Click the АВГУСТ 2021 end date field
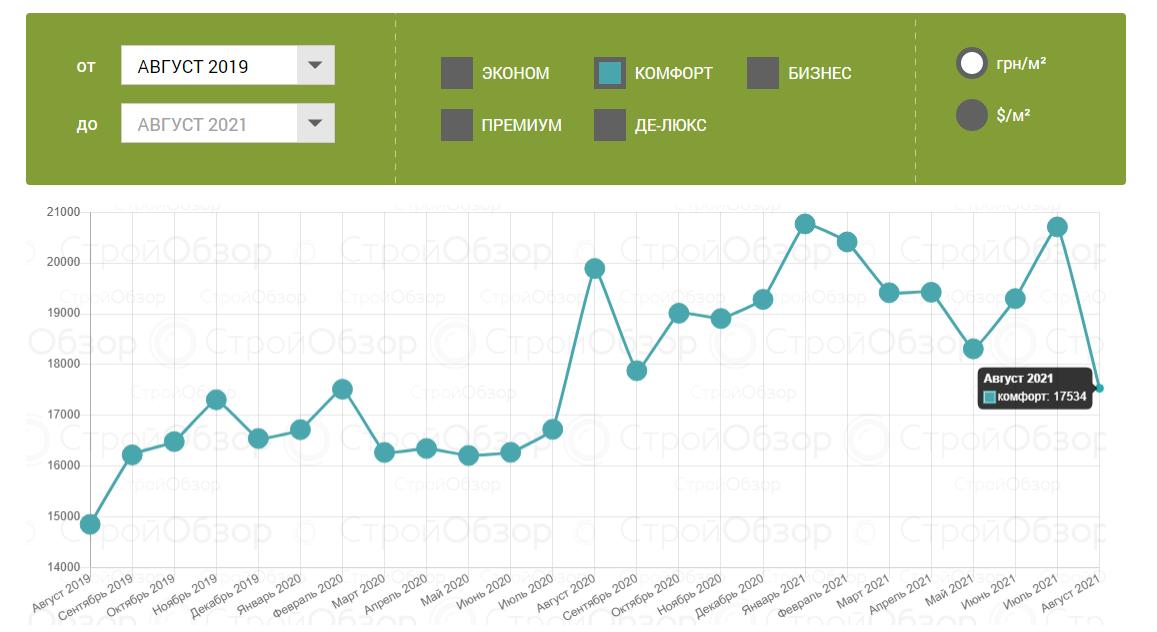1157x632 pixels. pyautogui.click(x=210, y=124)
